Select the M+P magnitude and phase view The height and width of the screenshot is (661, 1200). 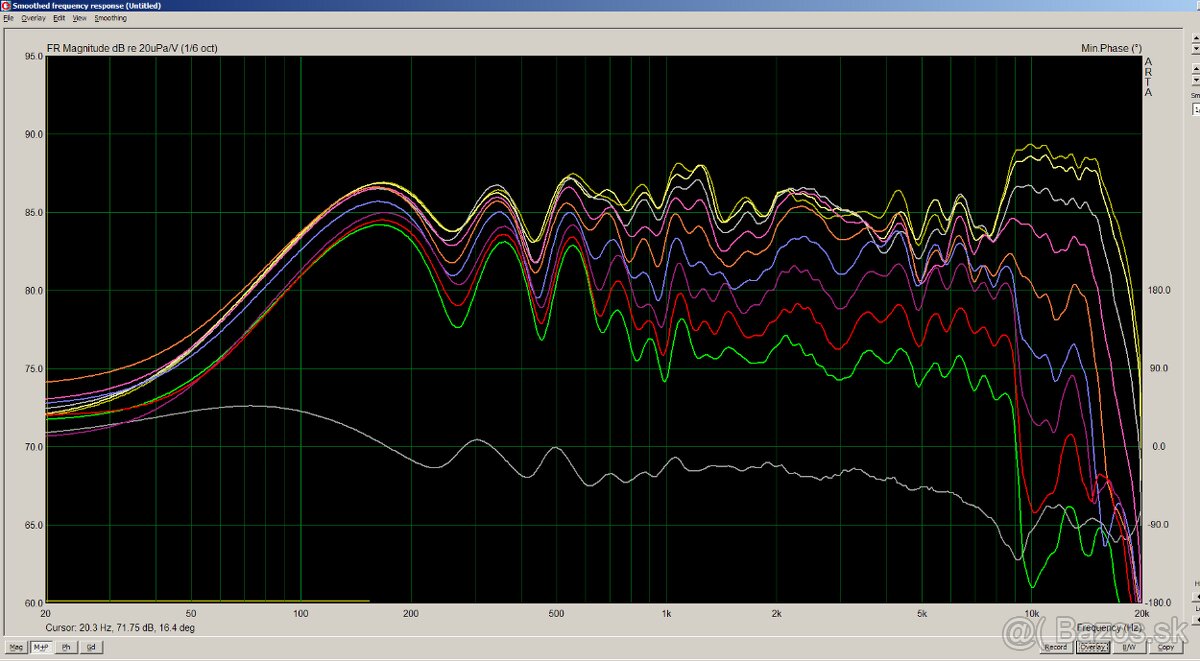click(x=41, y=647)
